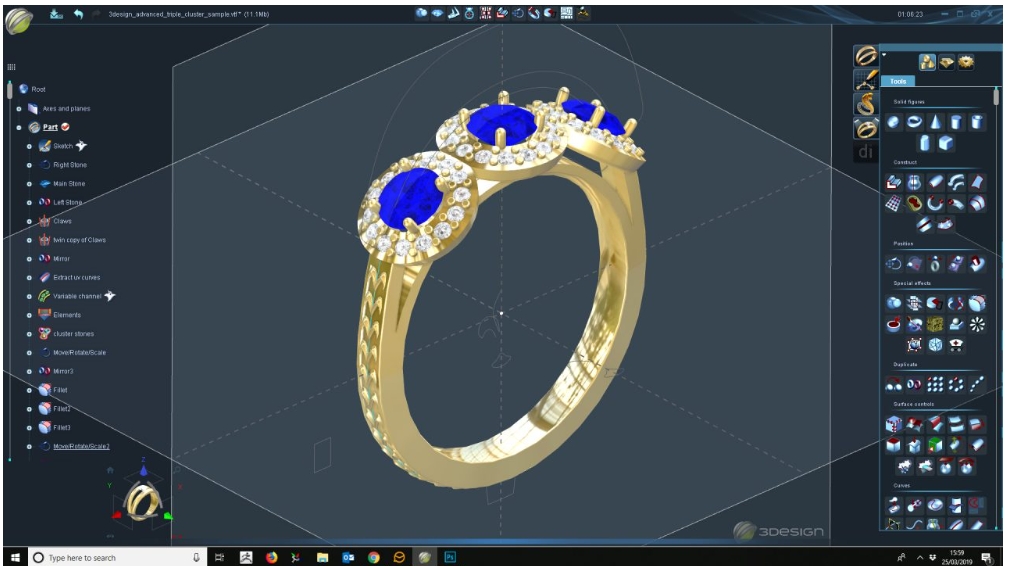Click the gold twin-ring module icon
Viewport: 1009px width, 566px height.
[866, 56]
